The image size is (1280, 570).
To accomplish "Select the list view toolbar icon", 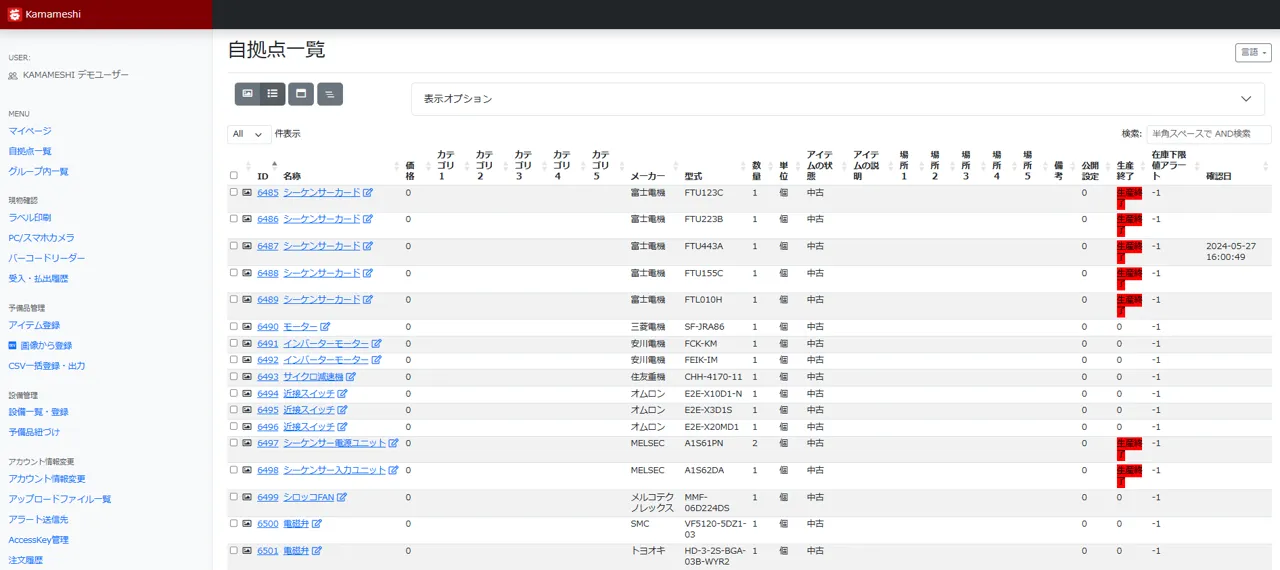I will tap(272, 94).
